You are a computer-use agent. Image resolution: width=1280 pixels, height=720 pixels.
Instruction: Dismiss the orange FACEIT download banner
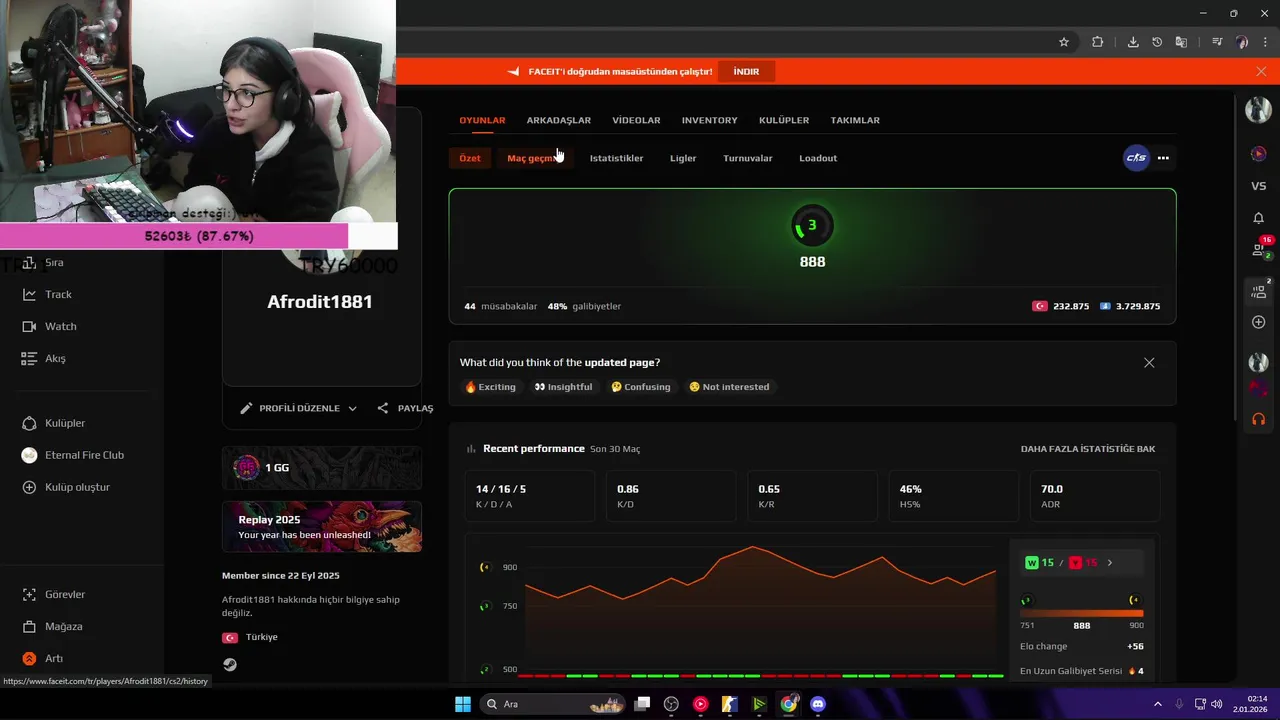coord(1261,72)
